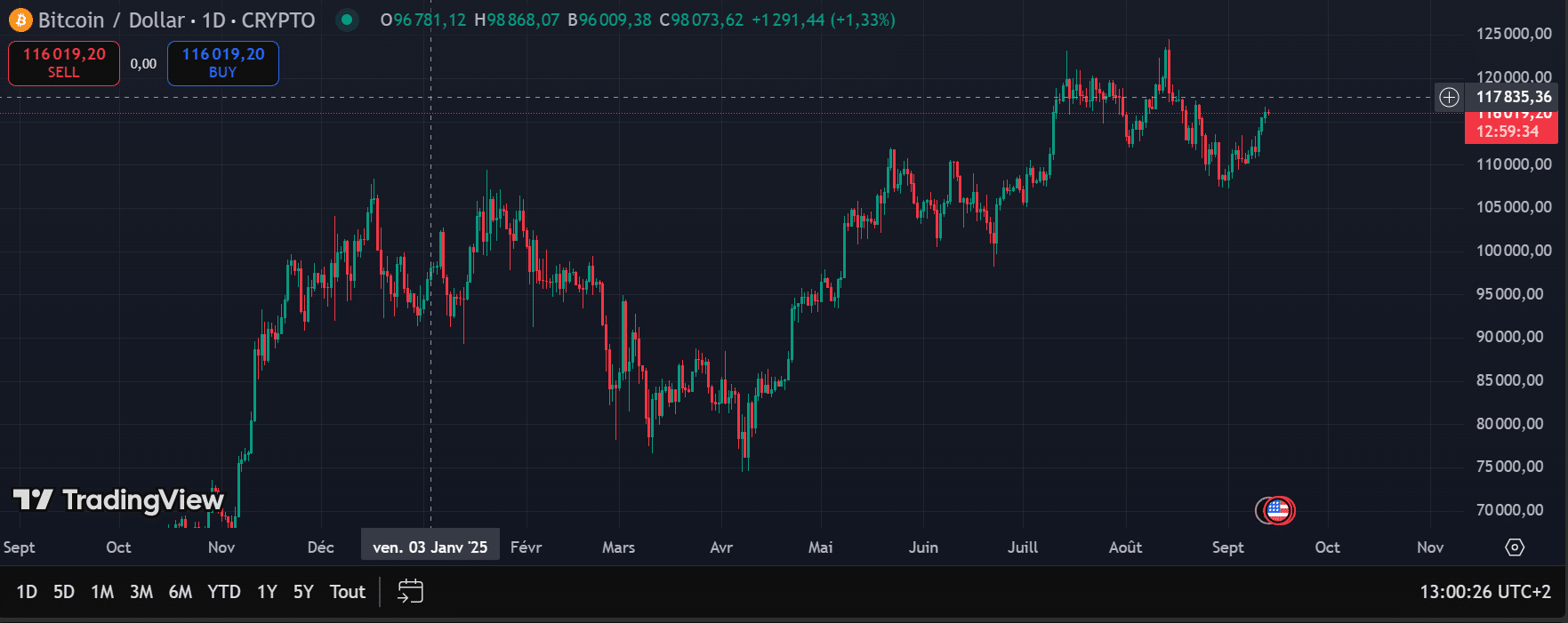Click the 100 000,00 level on price scale
The width and height of the screenshot is (1568, 623).
[1514, 251]
